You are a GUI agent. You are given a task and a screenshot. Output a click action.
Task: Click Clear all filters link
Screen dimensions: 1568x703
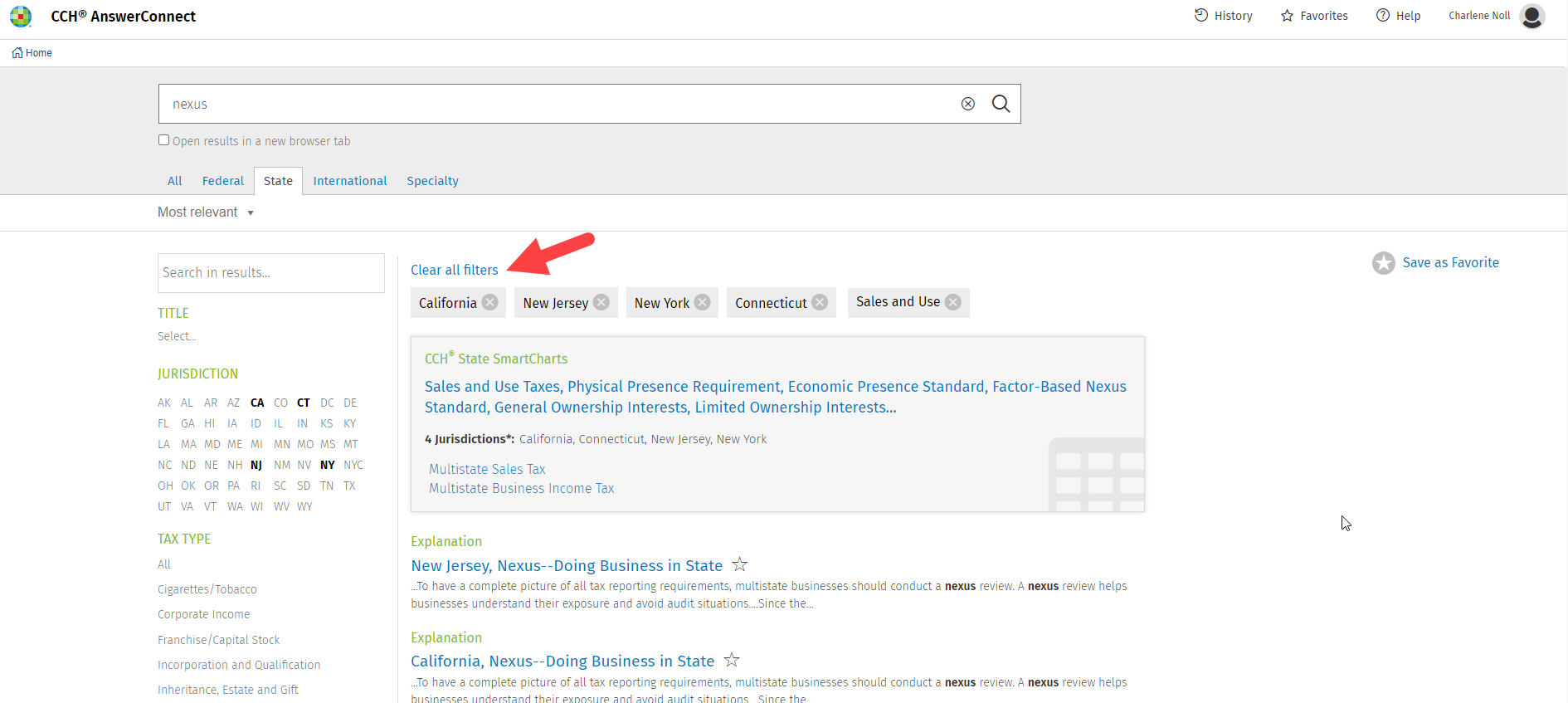coord(455,270)
